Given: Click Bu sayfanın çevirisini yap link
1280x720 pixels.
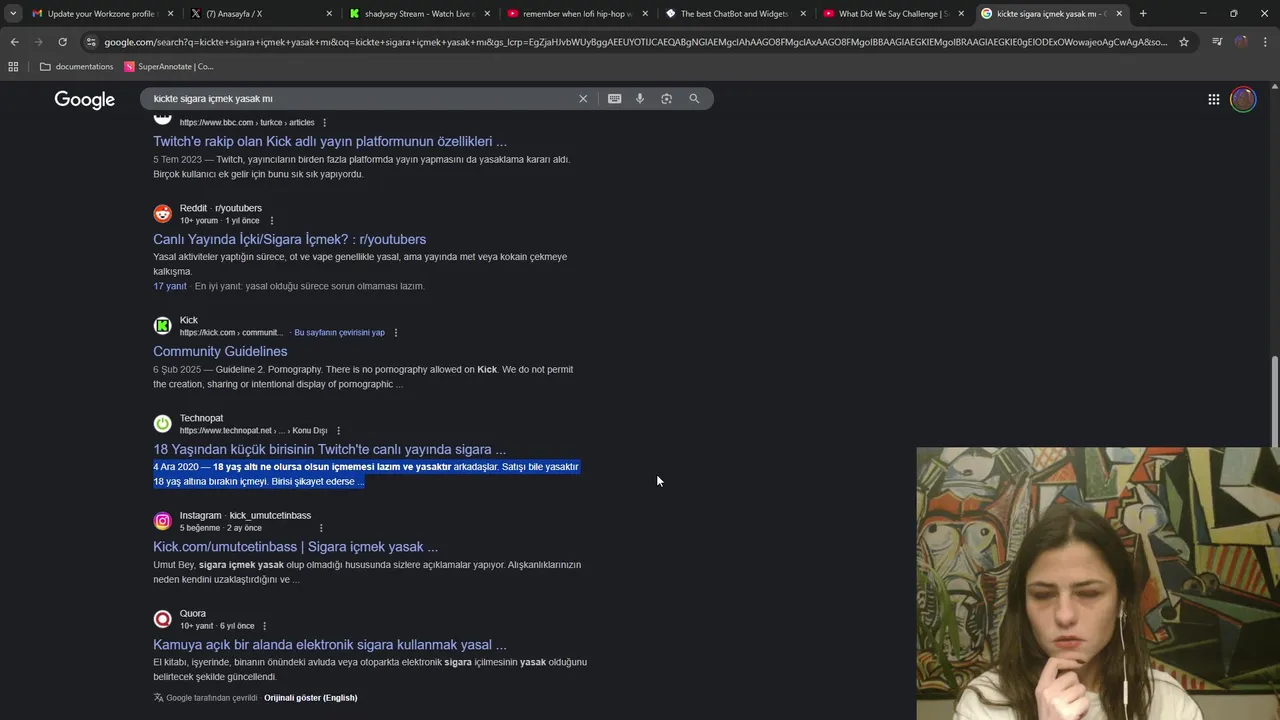Looking at the screenshot, I should pos(339,332).
